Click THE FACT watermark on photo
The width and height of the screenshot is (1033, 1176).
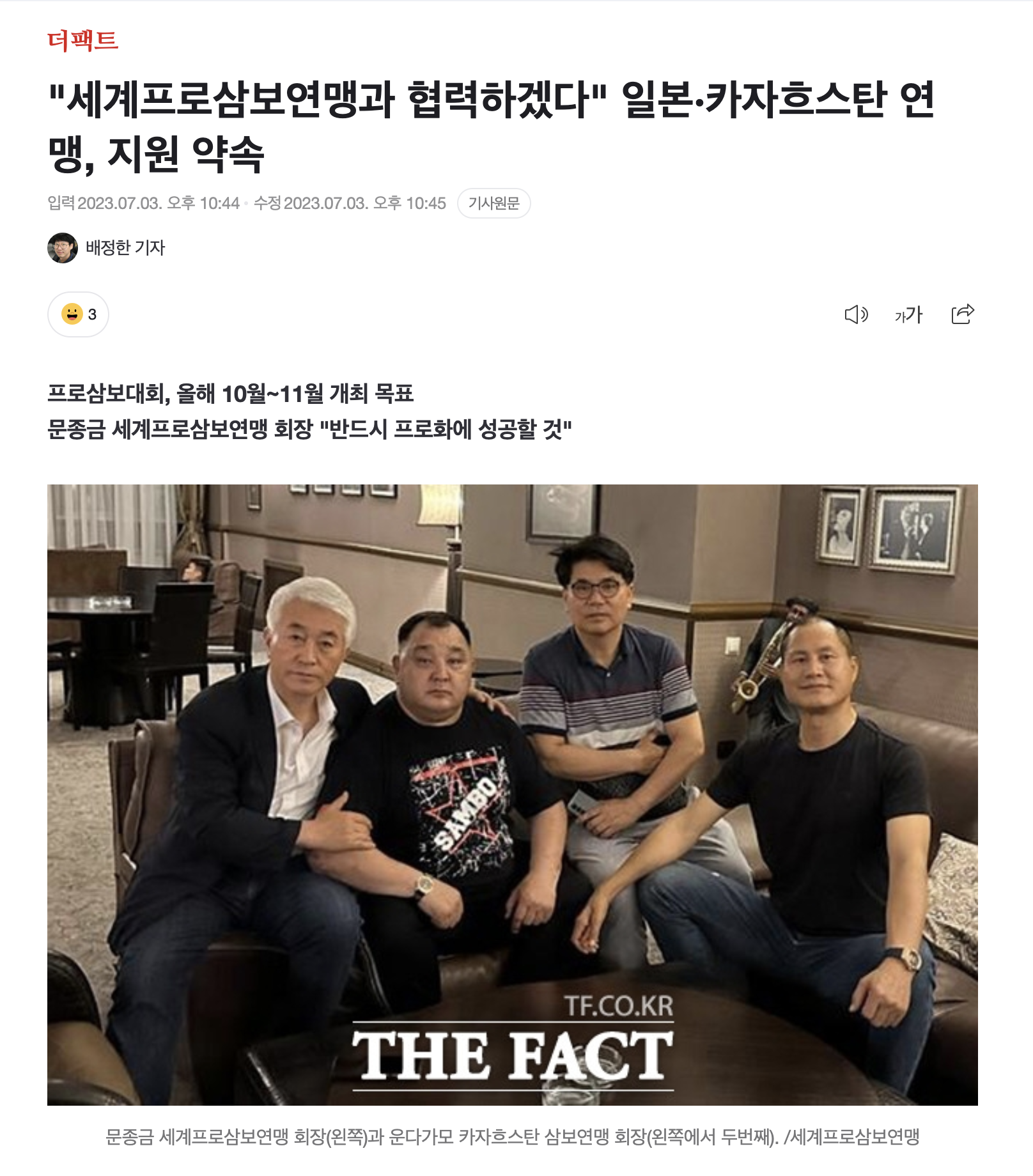coord(513,1056)
